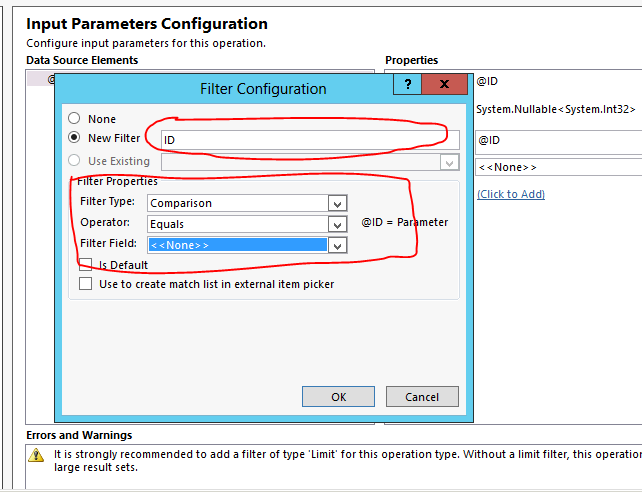
Task: Open the Filter Field dropdown
Action: [338, 245]
